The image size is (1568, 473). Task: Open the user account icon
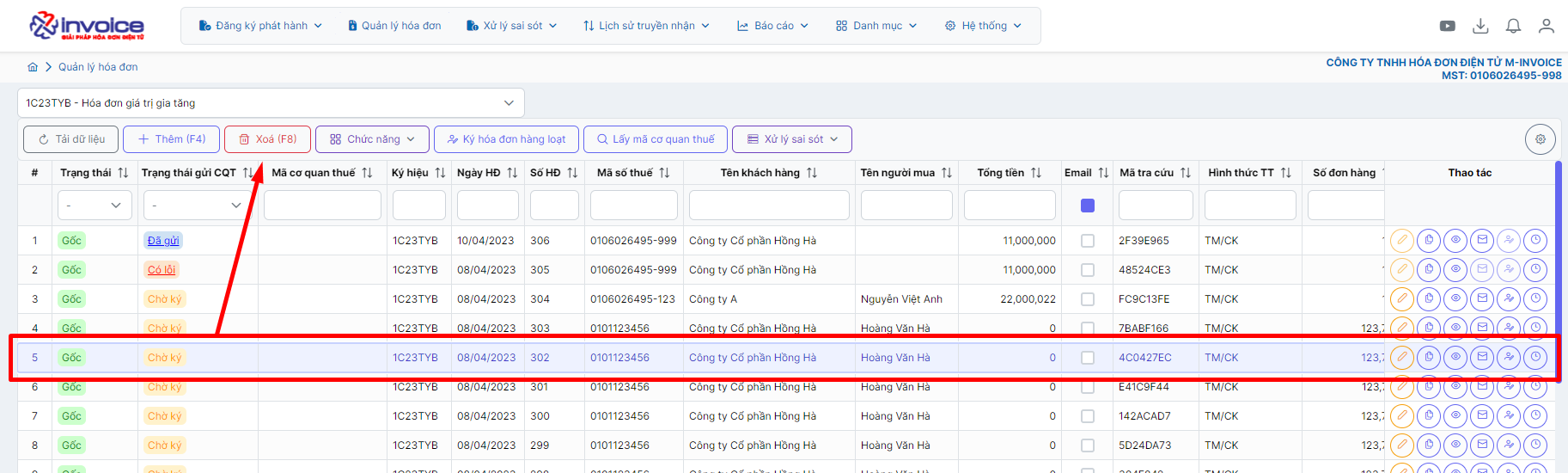click(x=1546, y=26)
